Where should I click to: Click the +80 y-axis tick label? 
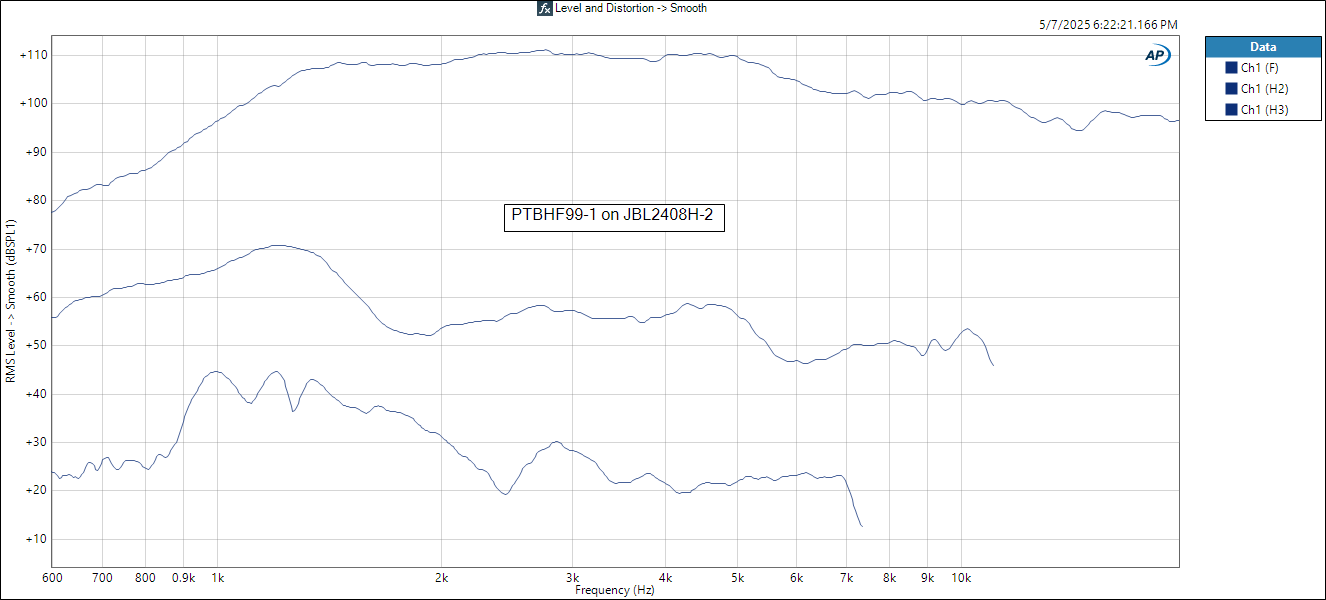(x=36, y=200)
